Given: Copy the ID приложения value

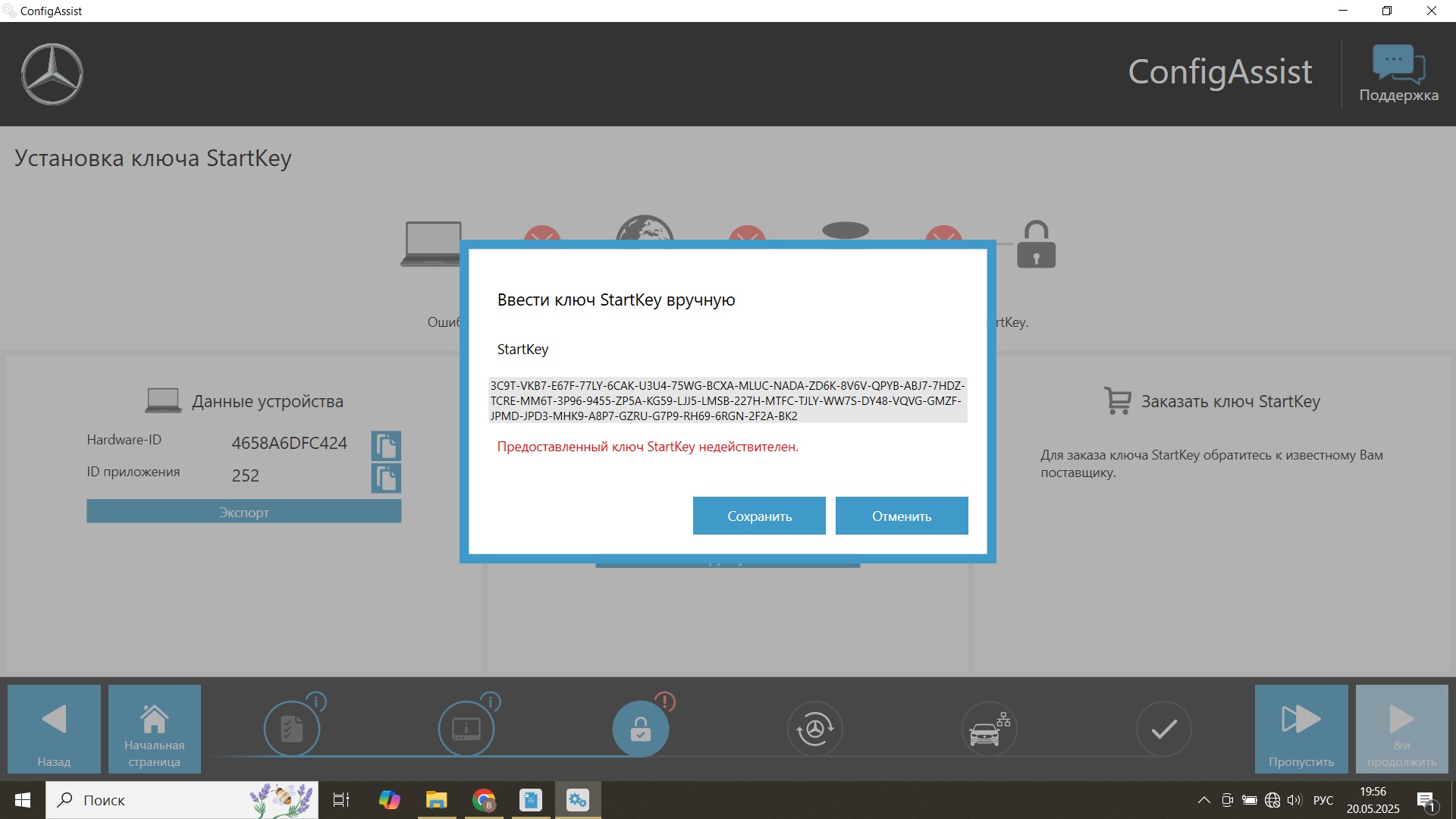Looking at the screenshot, I should point(386,478).
